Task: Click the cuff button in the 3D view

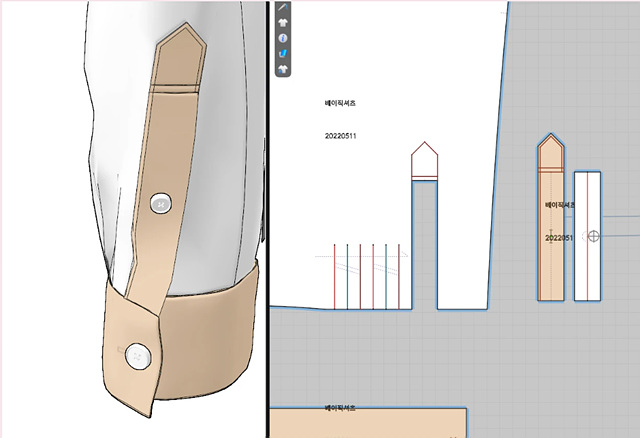Action: (x=136, y=354)
